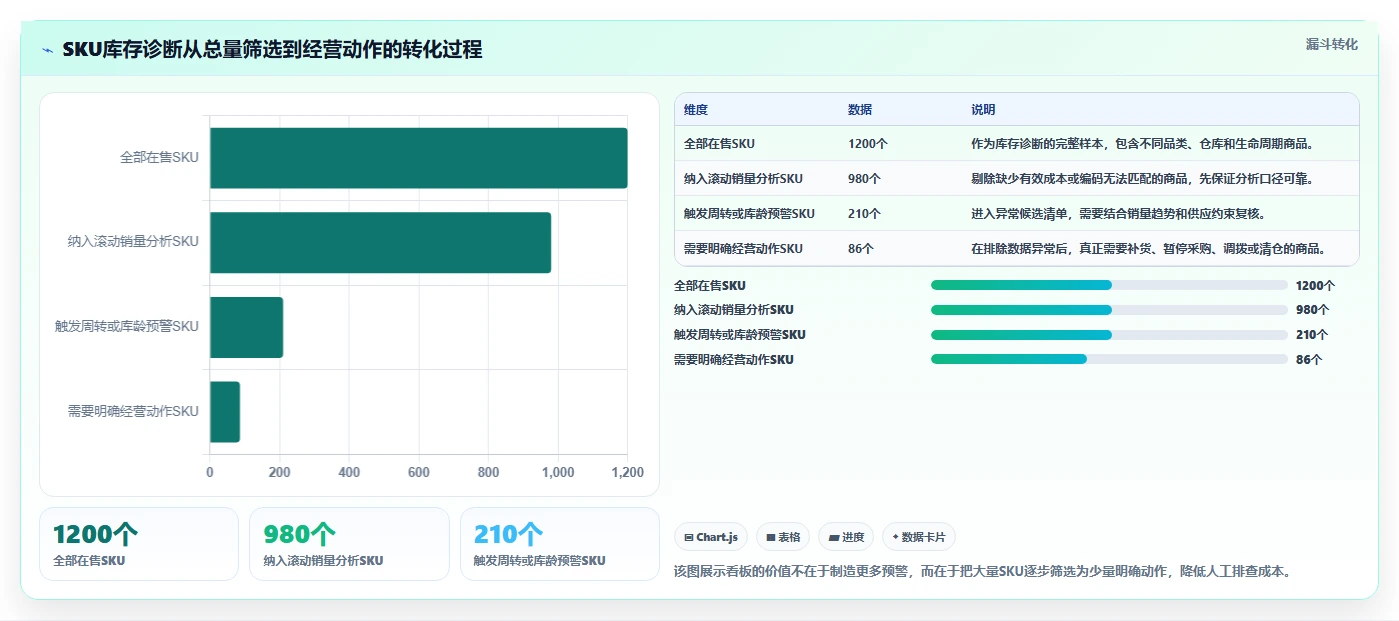Screen dimensions: 1399x621
Task: Click the 210个 触发周转或库龄预警SKU data card
Action: point(560,544)
